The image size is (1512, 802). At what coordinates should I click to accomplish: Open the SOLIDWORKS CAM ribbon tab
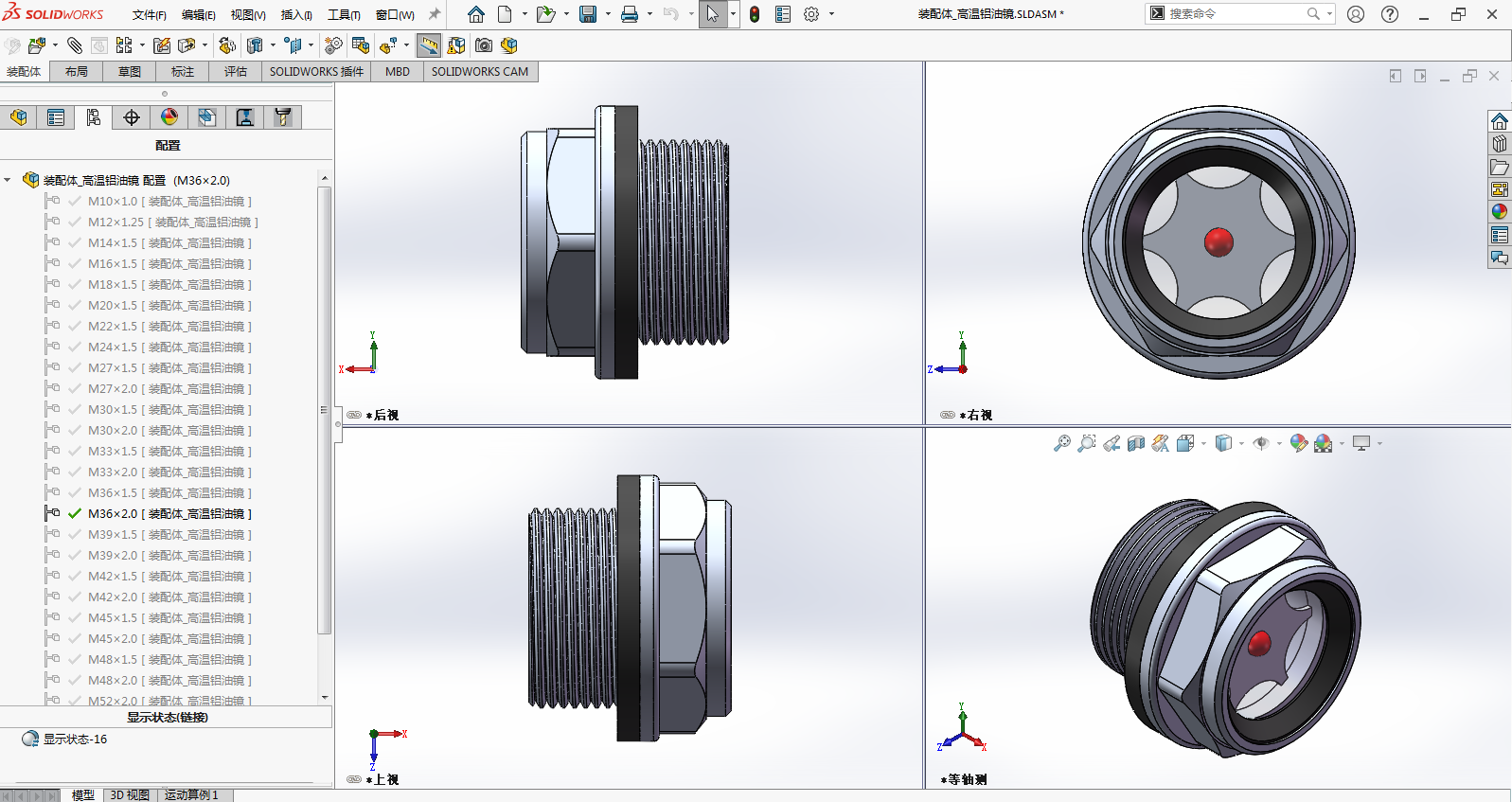point(480,72)
